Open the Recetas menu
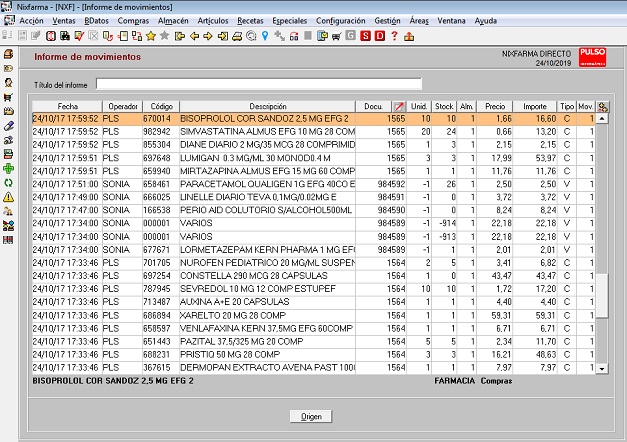The image size is (627, 442). 250,21
